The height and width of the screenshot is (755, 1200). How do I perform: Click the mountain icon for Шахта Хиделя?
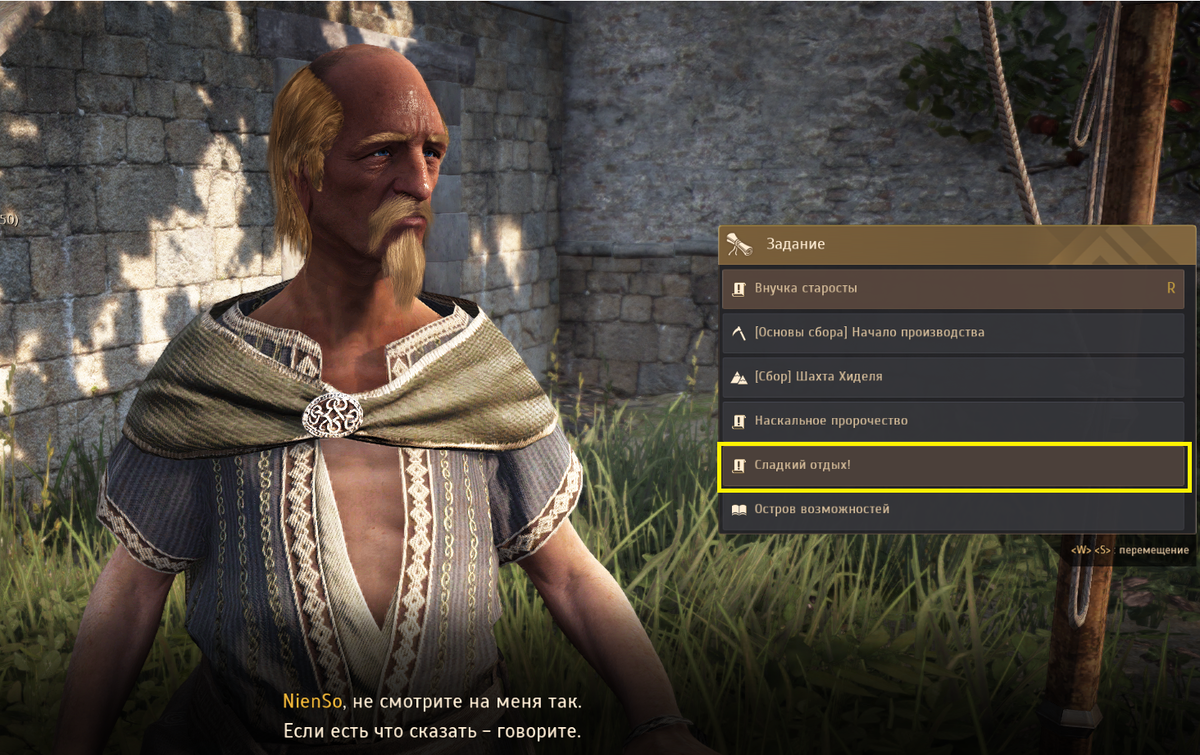pyautogui.click(x=739, y=377)
